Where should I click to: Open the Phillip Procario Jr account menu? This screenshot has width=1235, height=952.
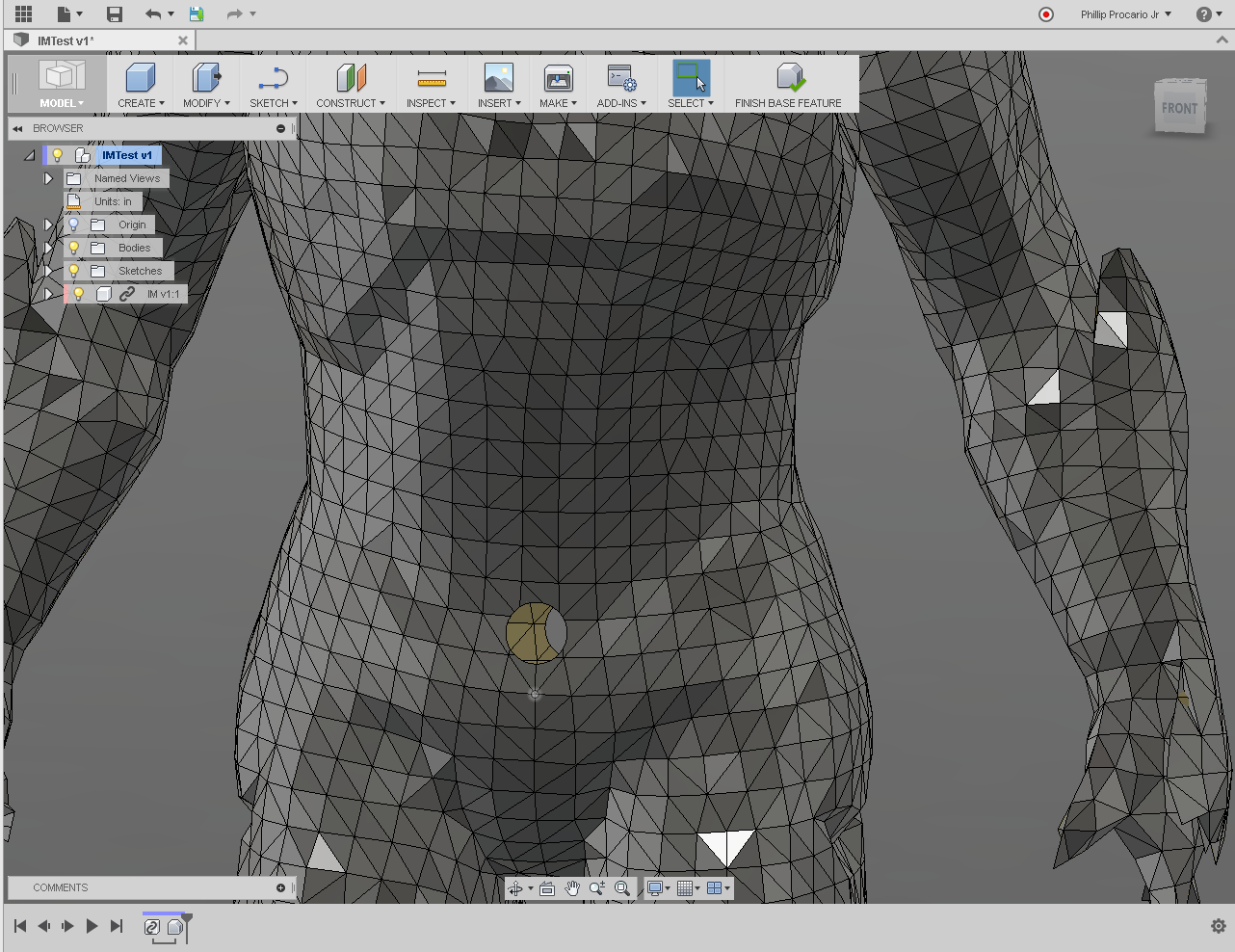[1125, 14]
